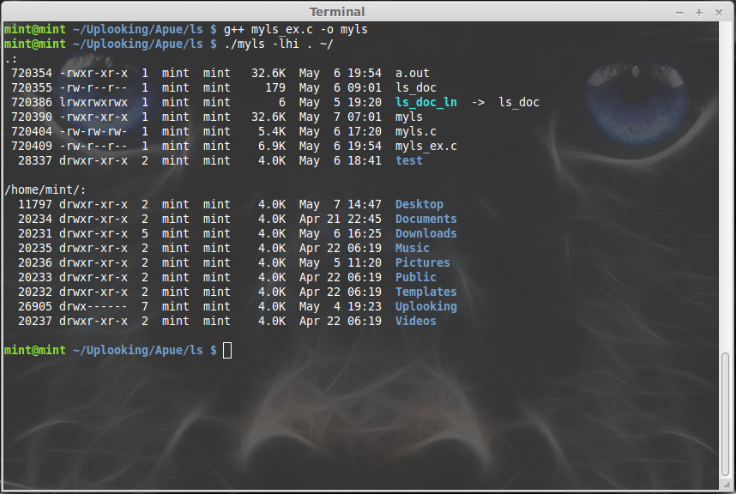
Task: Click link count 7 on Uplooking row
Action: (145, 306)
